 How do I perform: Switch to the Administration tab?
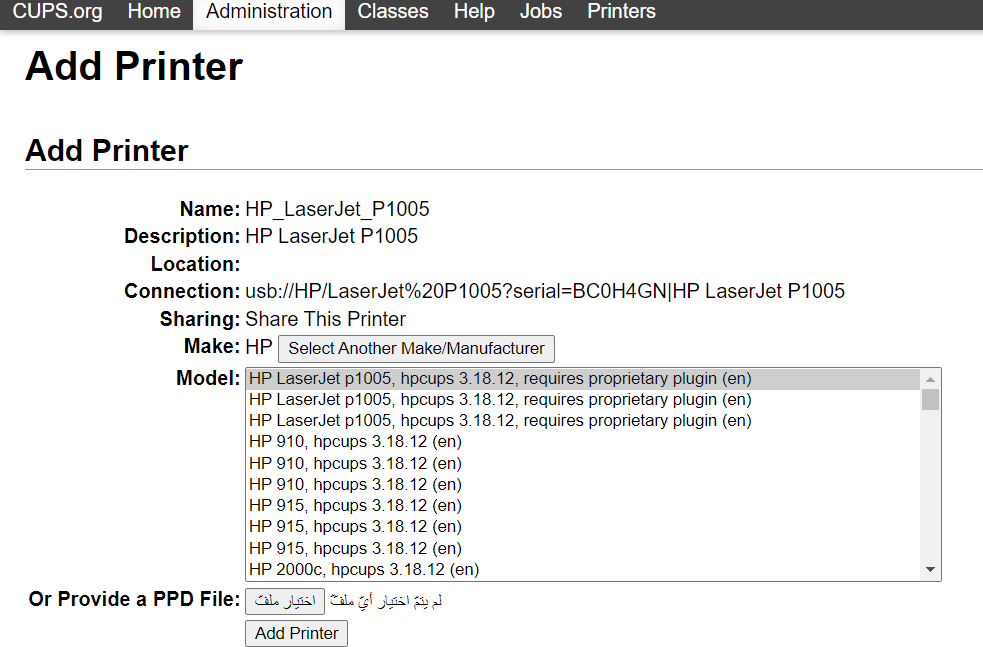[269, 12]
